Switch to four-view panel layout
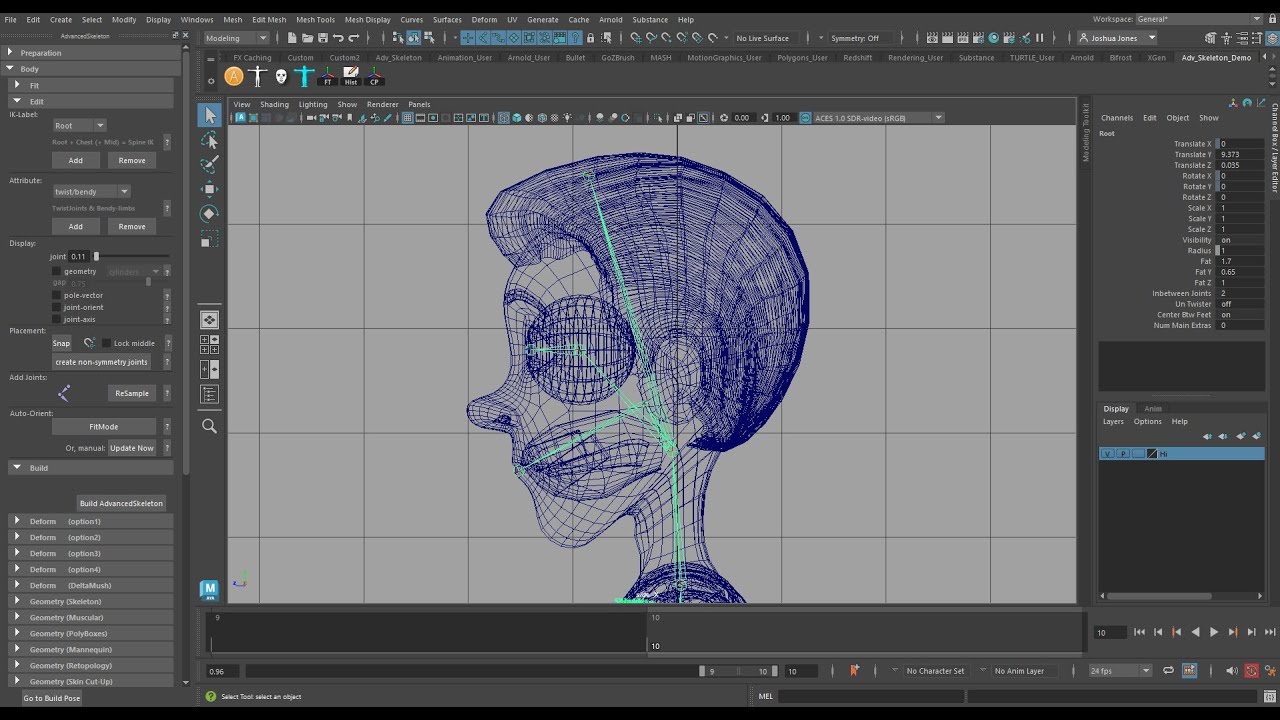Viewport: 1280px width, 720px height. (209, 345)
